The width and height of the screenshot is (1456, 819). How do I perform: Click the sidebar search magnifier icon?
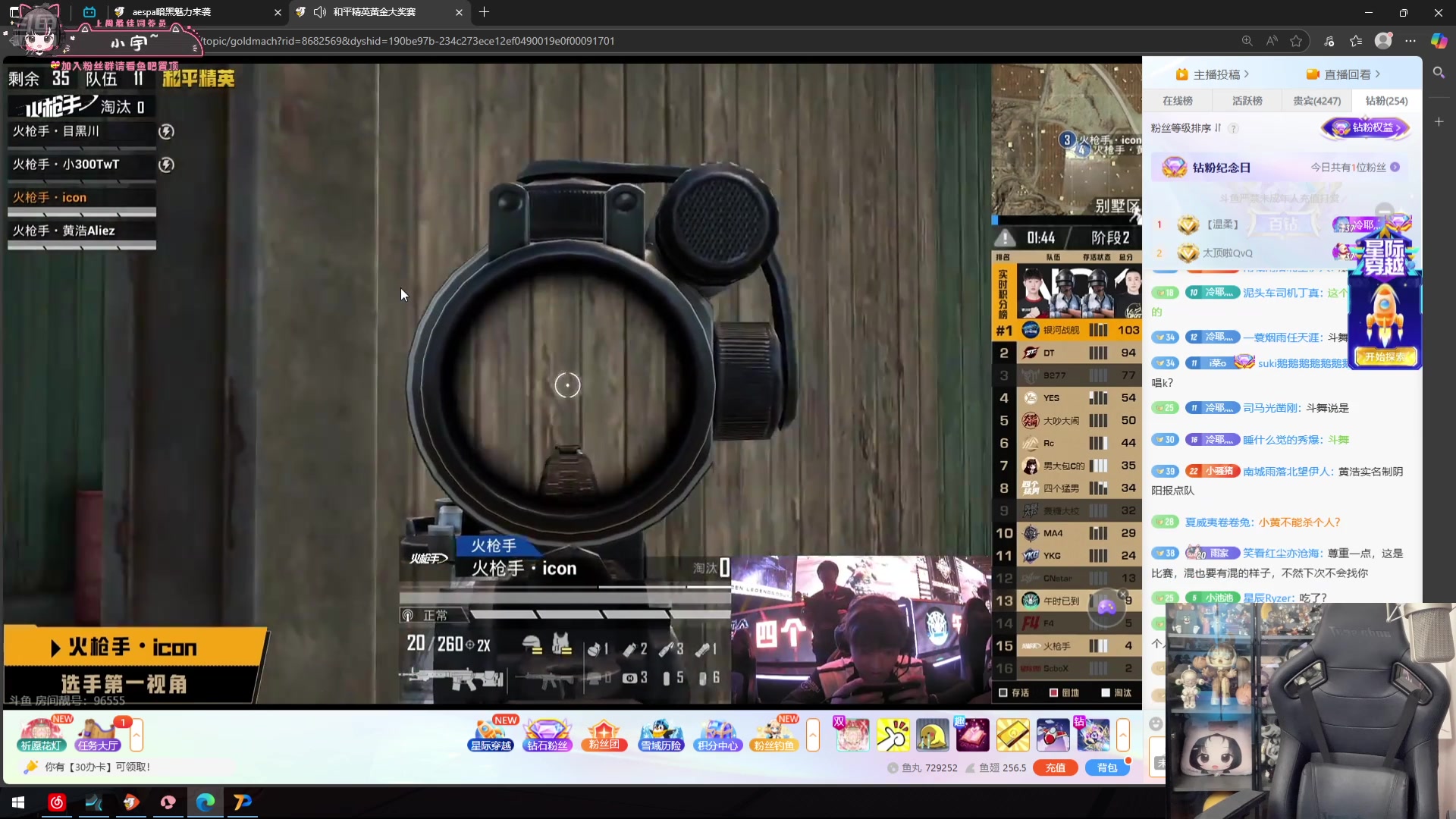1439,73
